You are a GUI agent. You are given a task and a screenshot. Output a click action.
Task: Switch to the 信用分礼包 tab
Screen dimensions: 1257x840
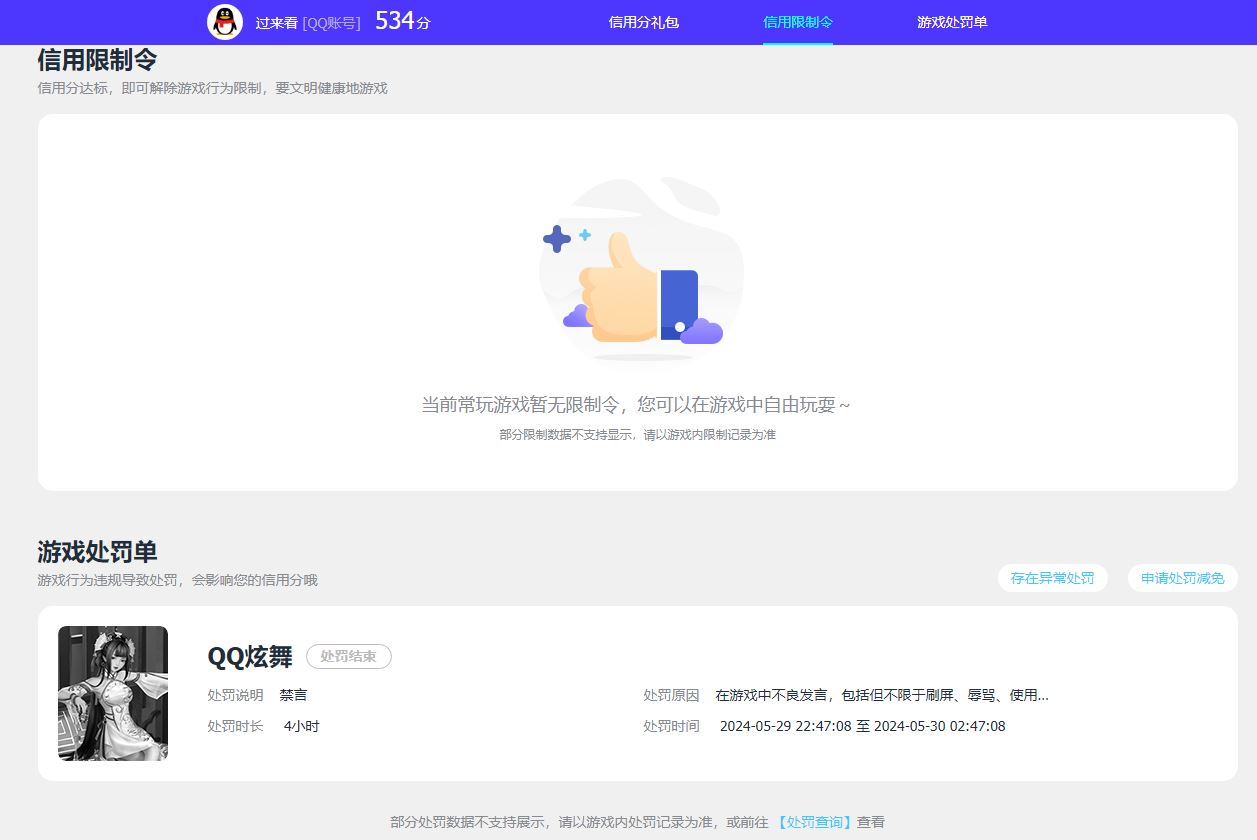pos(643,22)
